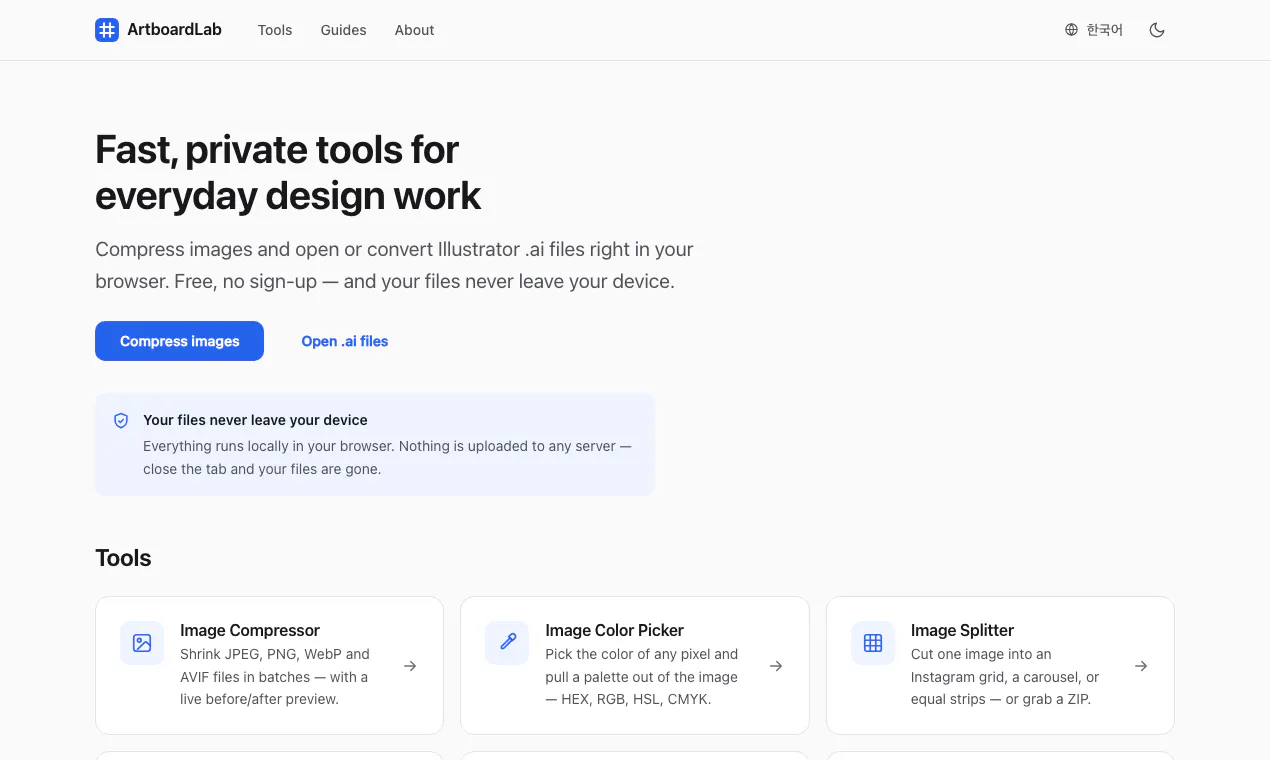Viewport: 1270px width, 760px height.
Task: Click the 'Pick the color of any pixel' description
Action: (x=642, y=677)
